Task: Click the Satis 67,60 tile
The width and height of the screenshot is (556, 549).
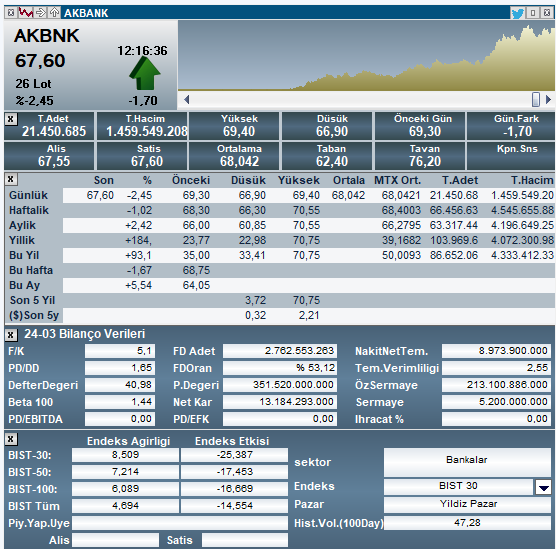Action: coord(142,156)
